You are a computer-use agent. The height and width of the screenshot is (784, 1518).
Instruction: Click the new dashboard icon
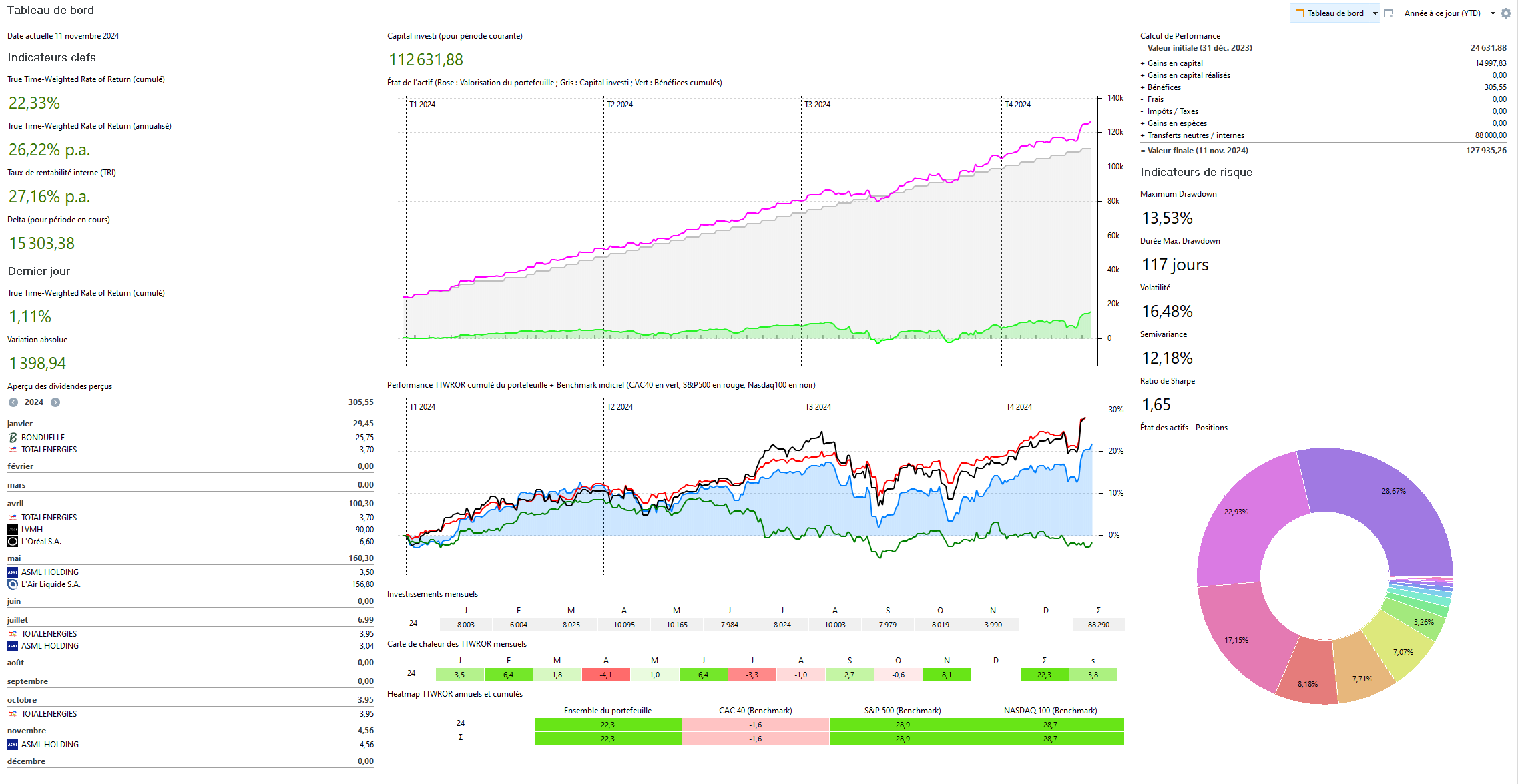[1388, 13]
